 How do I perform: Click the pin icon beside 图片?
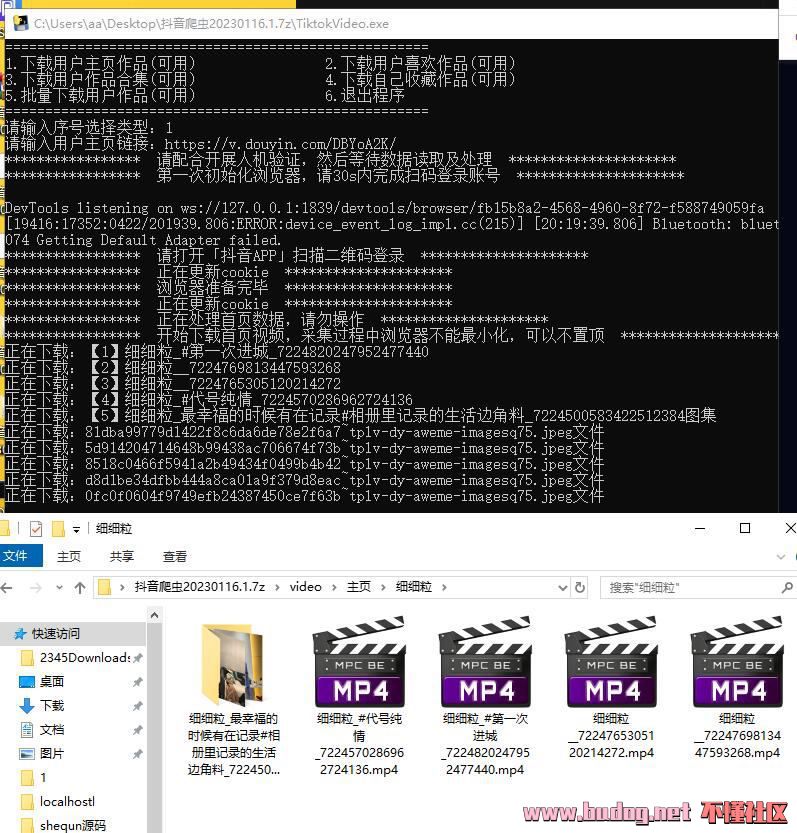pos(138,754)
